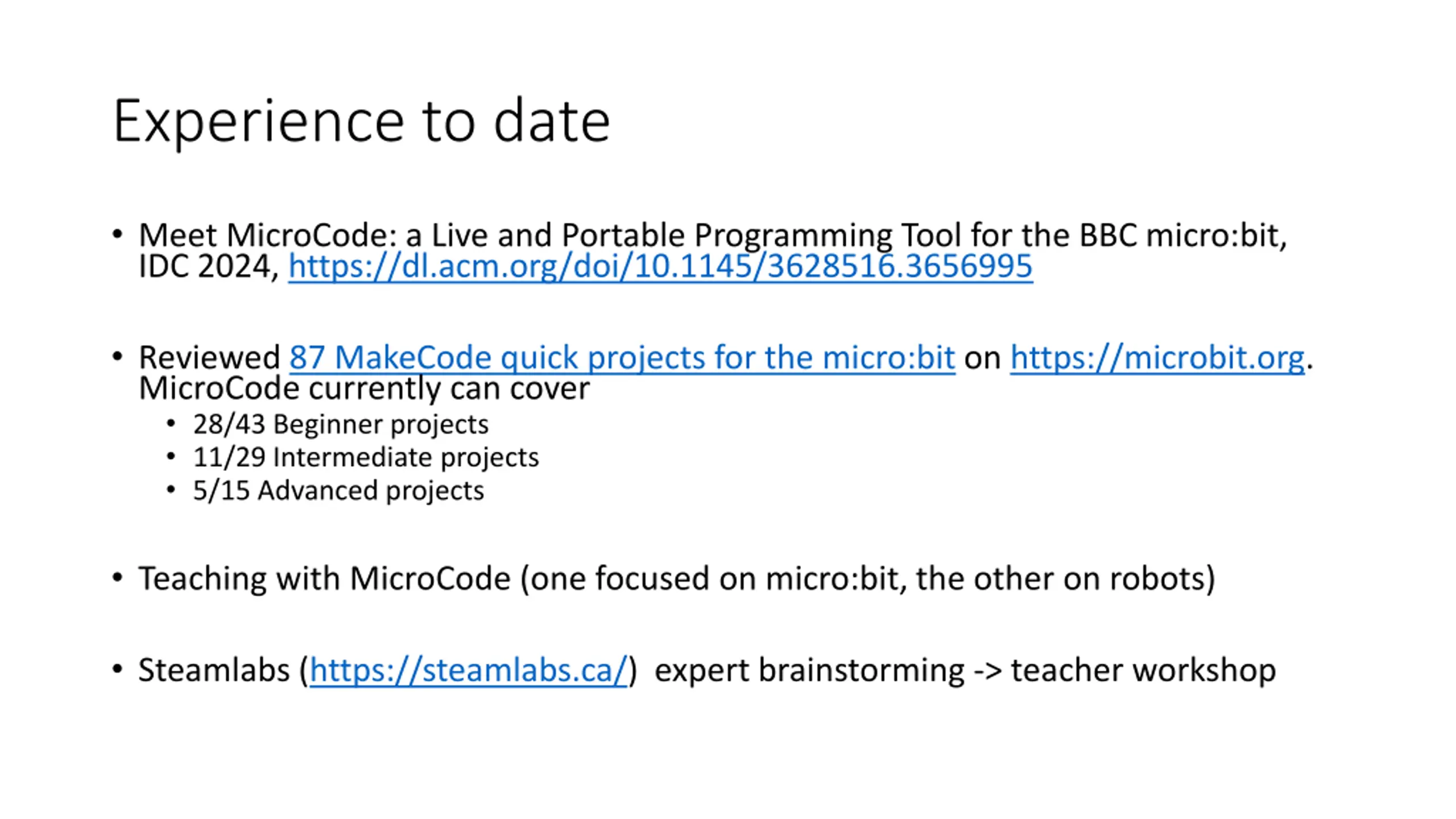Select the '28/43 Beginner projects' sub-bullet
This screenshot has height=819, width=1456.
(x=341, y=425)
